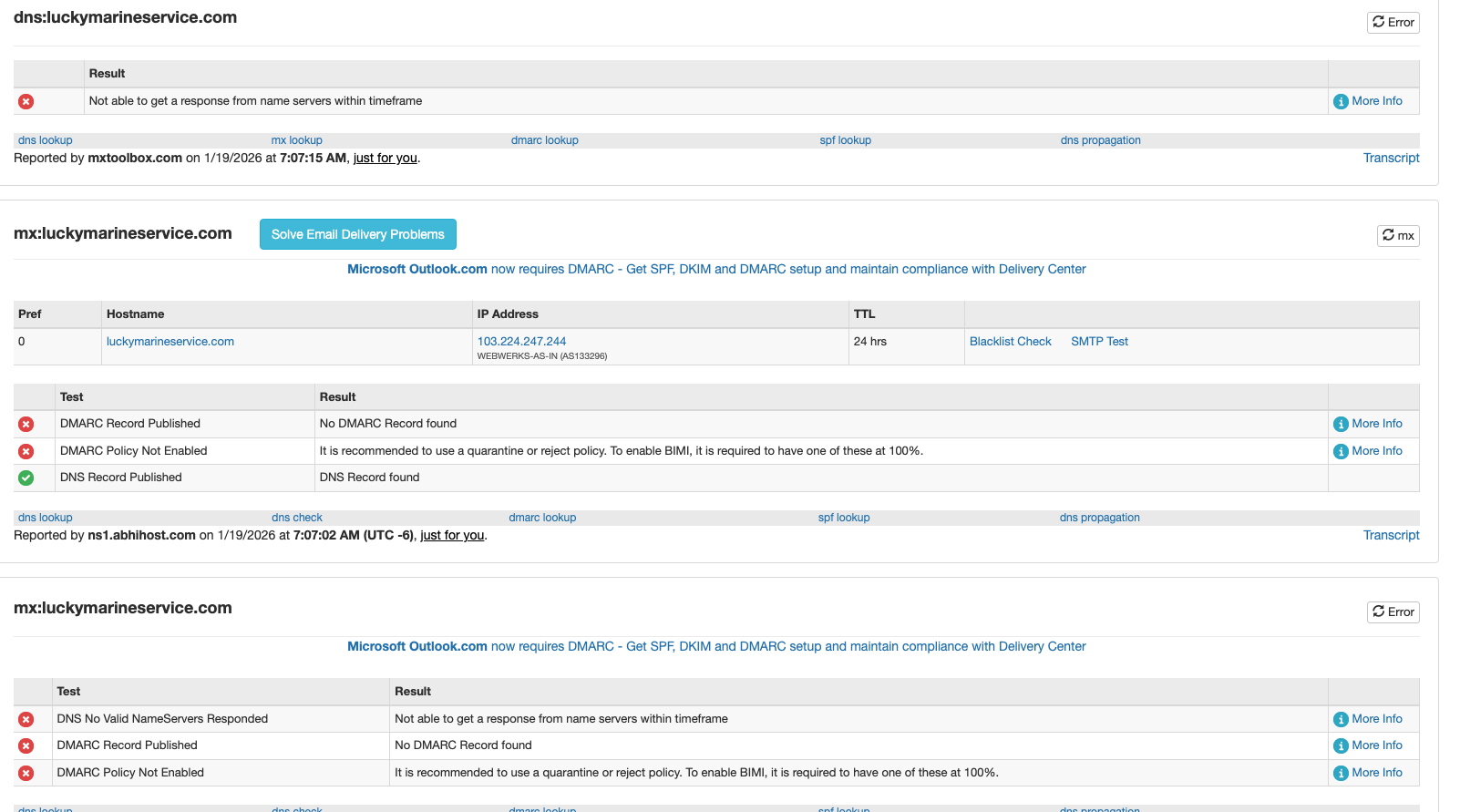
Task: Select the mx lookup link under the dns result
Action: [x=296, y=140]
